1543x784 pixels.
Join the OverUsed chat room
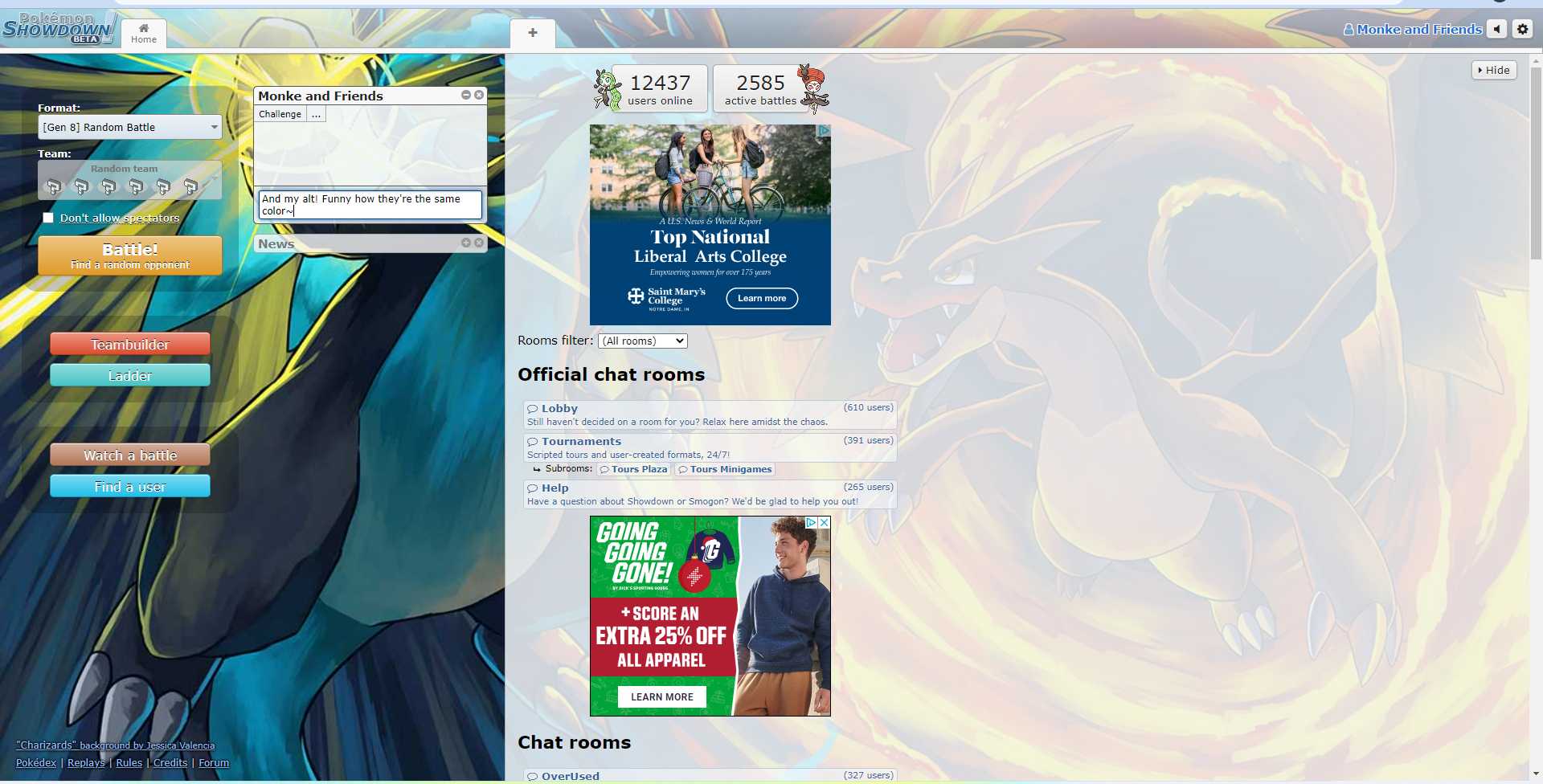click(710, 776)
